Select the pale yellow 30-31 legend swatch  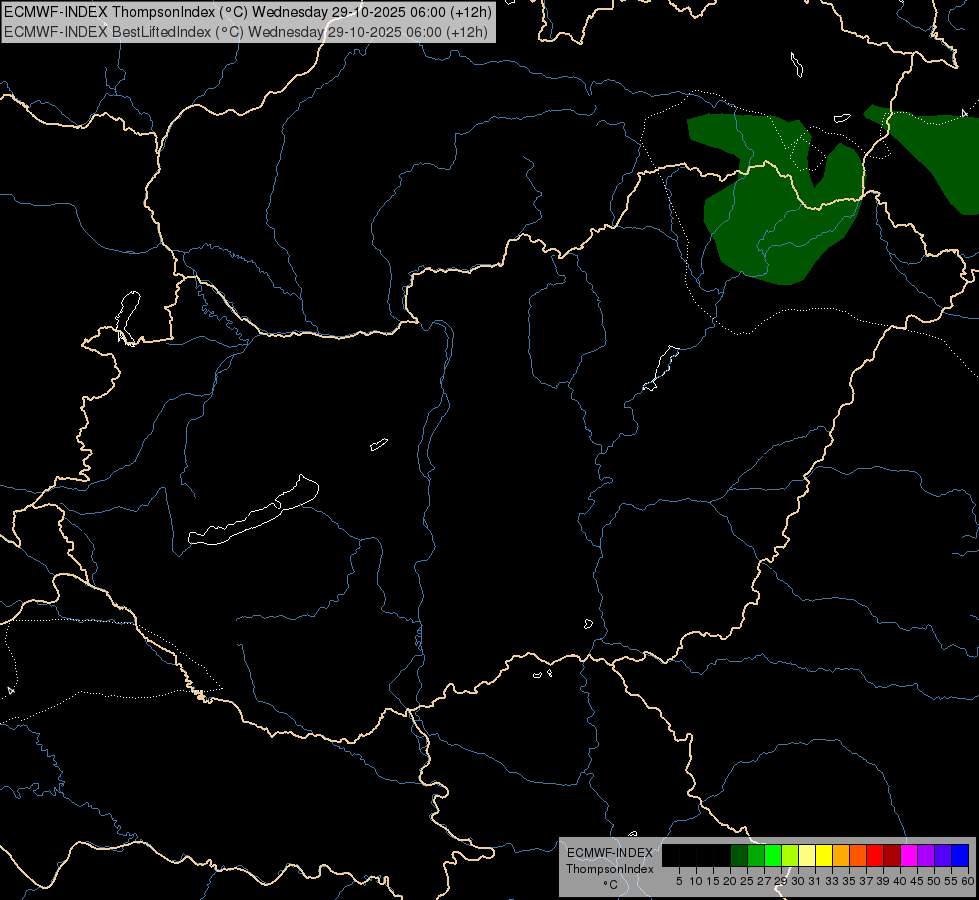point(807,856)
